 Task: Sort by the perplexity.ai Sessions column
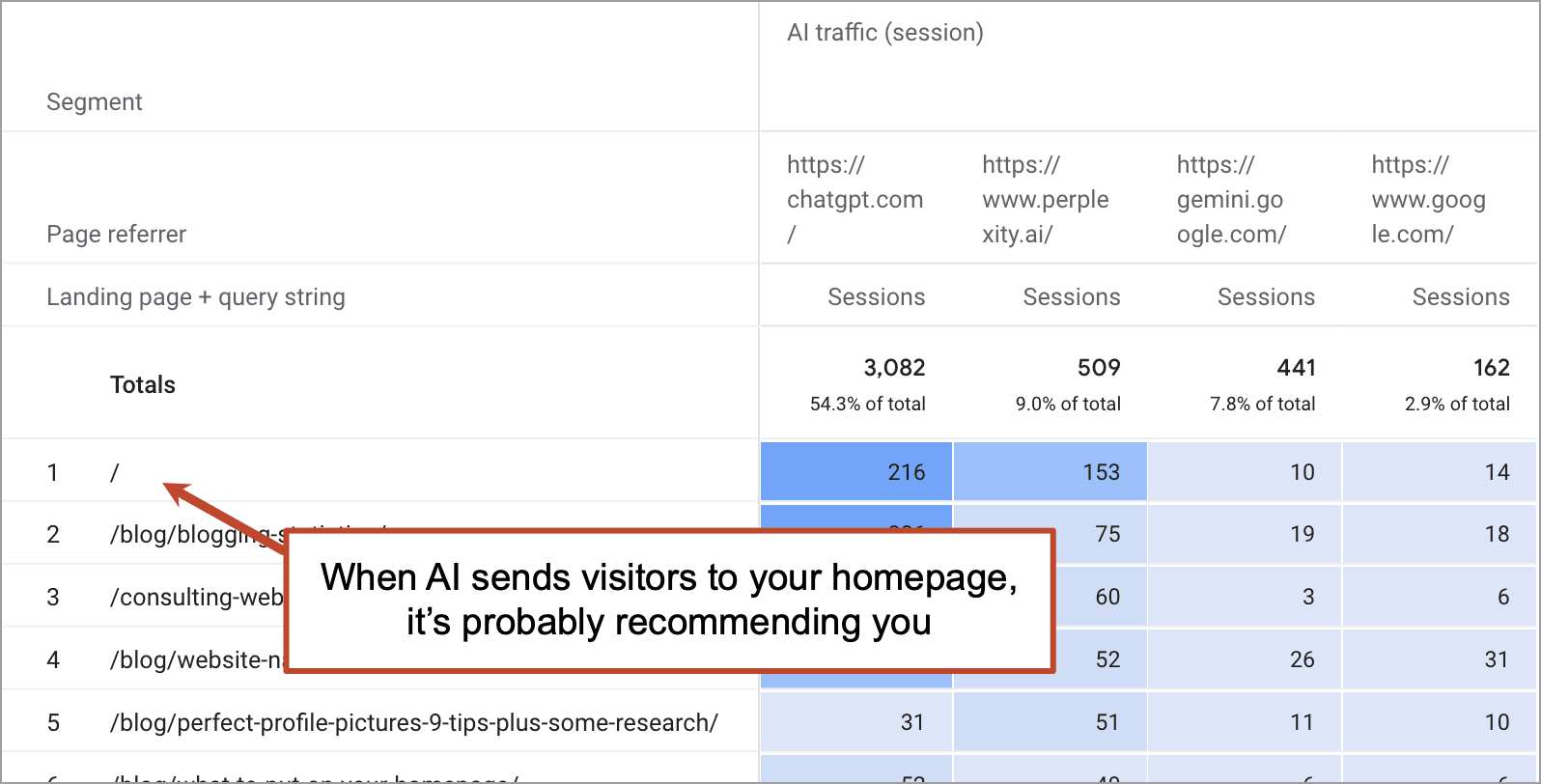point(1071,296)
